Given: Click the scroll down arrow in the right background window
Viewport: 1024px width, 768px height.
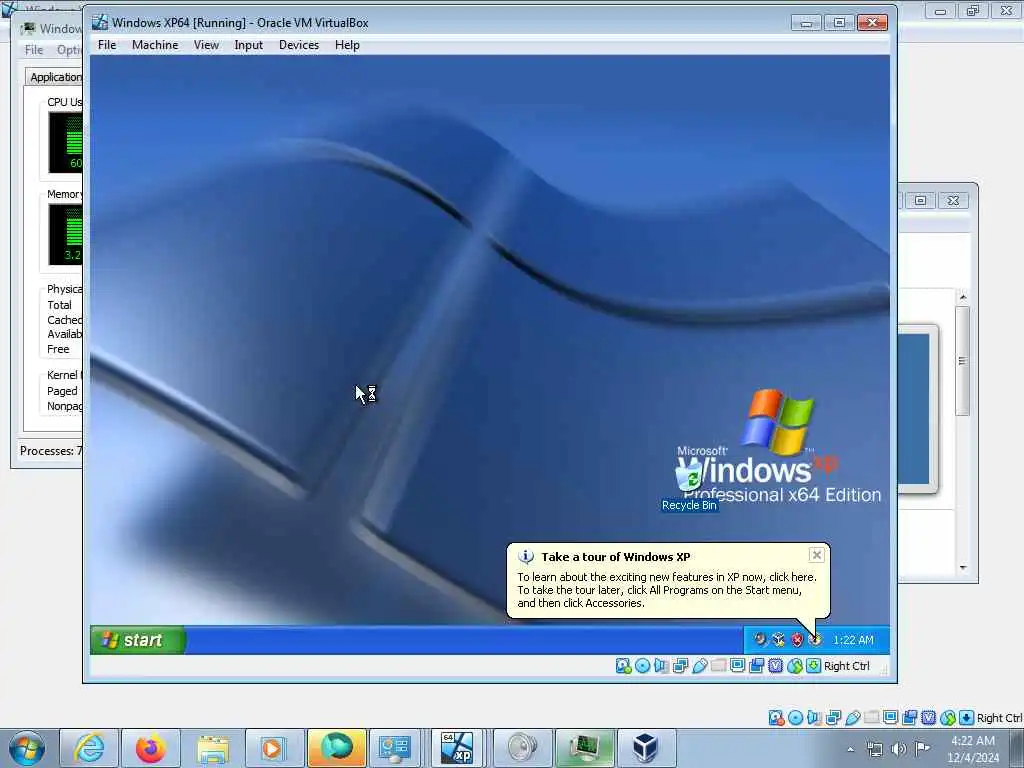Looking at the screenshot, I should click(x=963, y=568).
